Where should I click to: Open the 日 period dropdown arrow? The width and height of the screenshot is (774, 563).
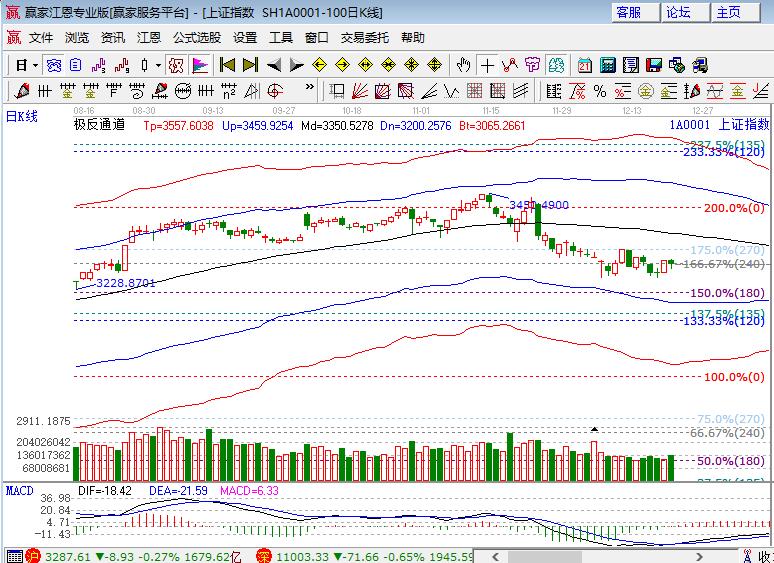(35, 65)
